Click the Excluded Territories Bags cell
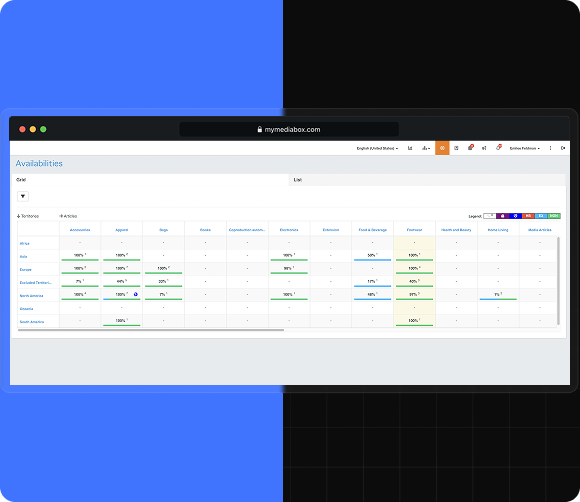The height and width of the screenshot is (502, 580). pyautogui.click(x=163, y=282)
